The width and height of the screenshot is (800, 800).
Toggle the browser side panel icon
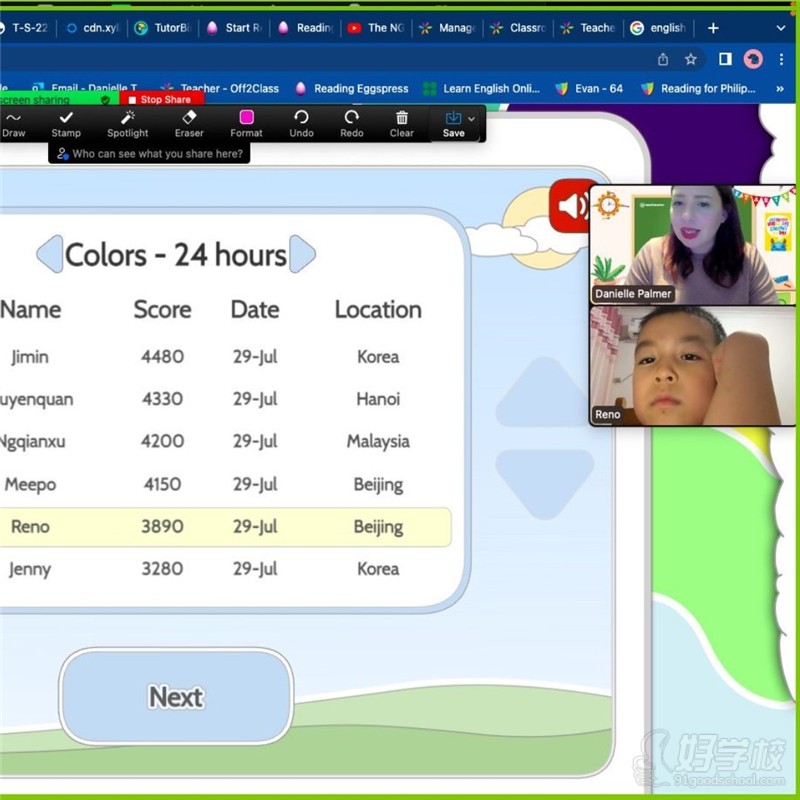click(x=725, y=59)
